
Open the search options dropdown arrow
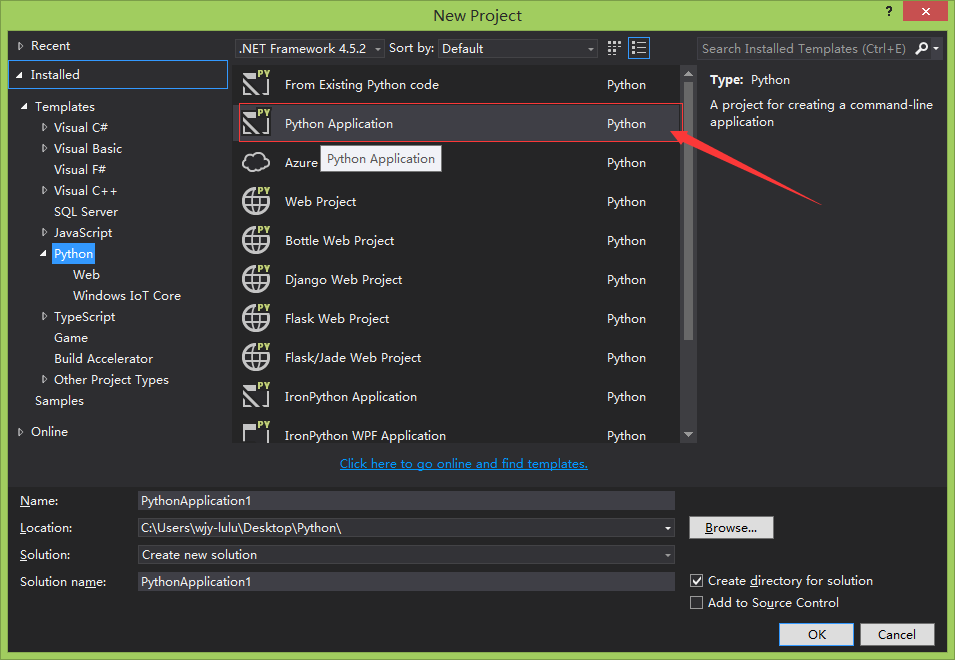pos(936,48)
